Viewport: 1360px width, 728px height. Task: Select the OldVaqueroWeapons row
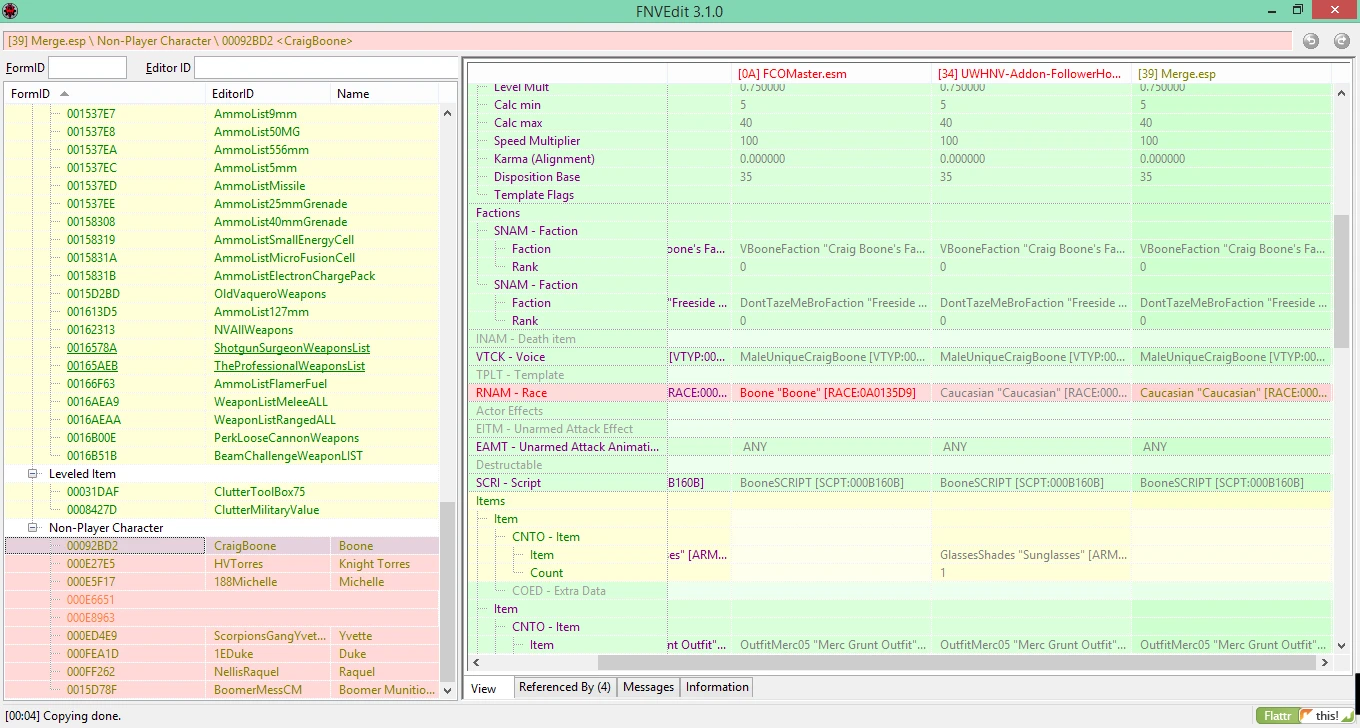point(221,294)
